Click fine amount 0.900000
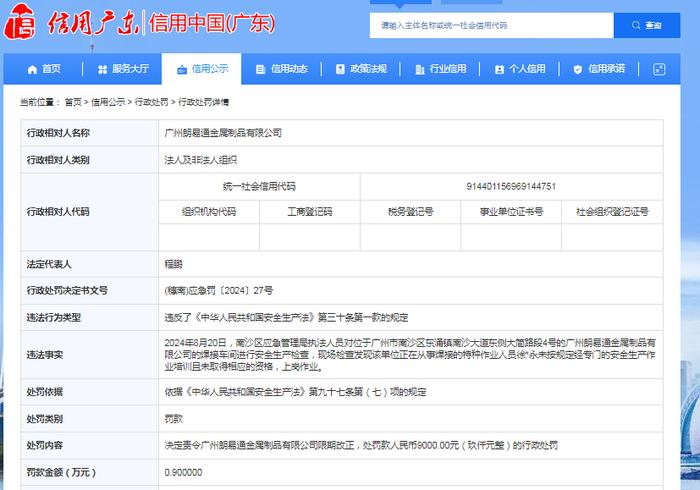 click(x=183, y=472)
